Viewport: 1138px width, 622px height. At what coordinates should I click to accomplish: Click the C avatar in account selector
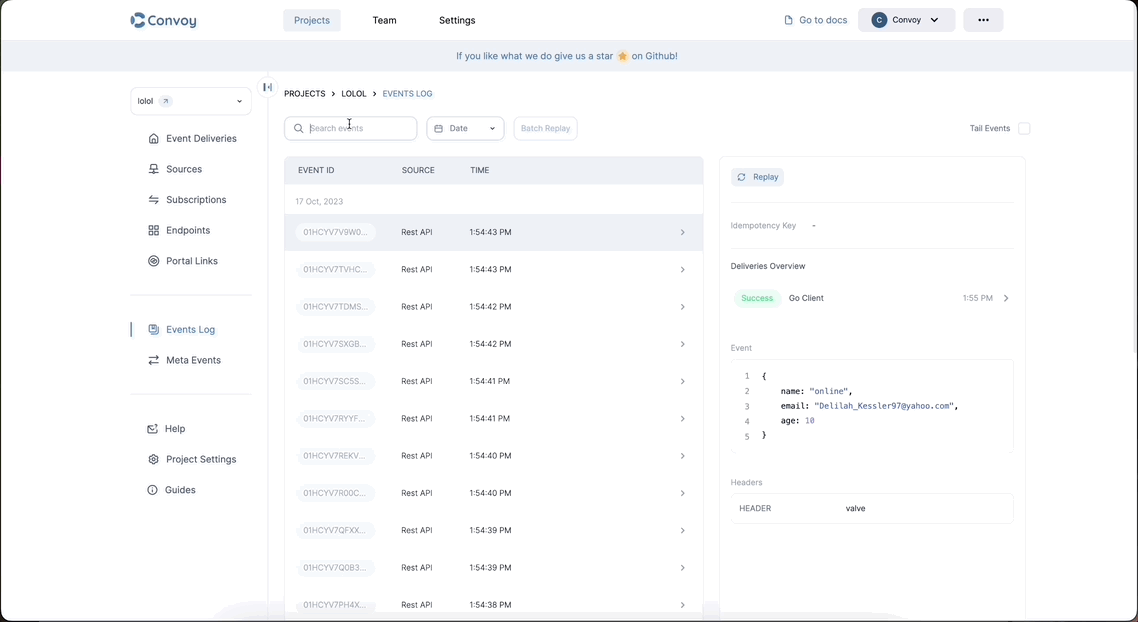click(x=879, y=20)
